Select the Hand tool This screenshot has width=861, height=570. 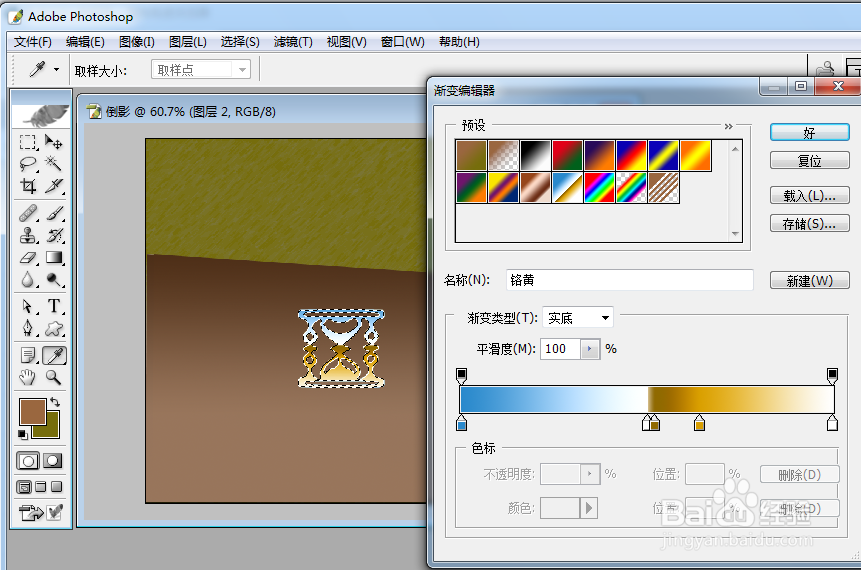pos(28,377)
